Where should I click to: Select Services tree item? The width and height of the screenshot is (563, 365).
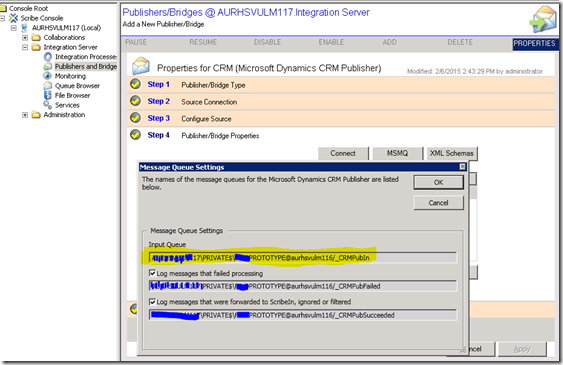pyautogui.click(x=67, y=105)
